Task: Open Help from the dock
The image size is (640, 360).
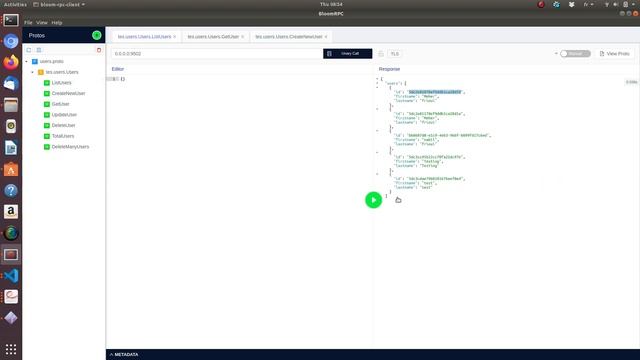Action: pos(11,191)
